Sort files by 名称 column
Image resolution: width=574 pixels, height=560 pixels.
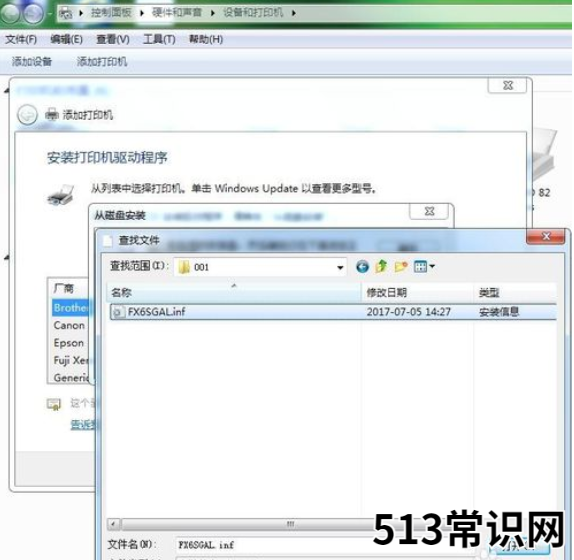[x=234, y=292]
